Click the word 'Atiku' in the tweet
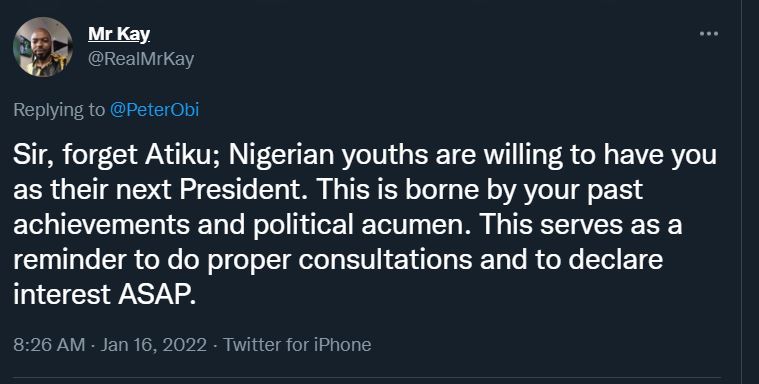The width and height of the screenshot is (759, 384). click(182, 154)
